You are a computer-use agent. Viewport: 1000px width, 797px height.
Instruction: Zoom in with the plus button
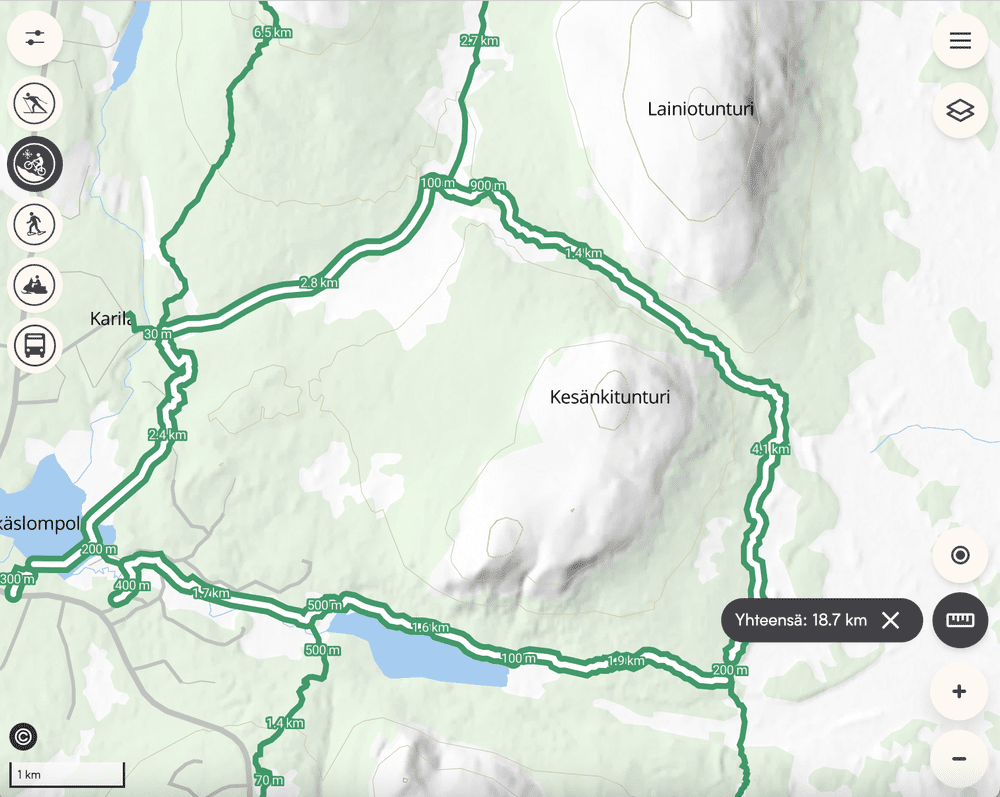coord(959,692)
